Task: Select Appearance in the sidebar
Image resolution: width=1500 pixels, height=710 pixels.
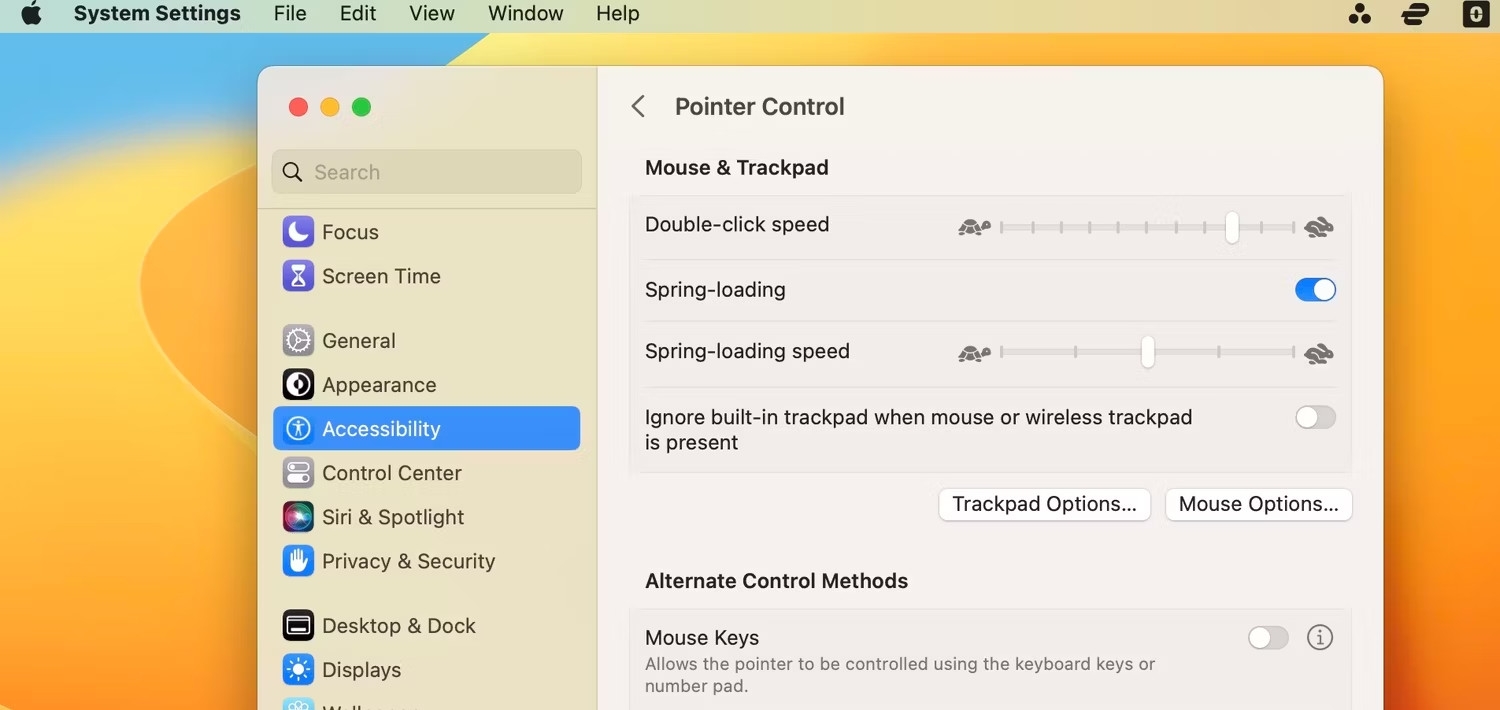Action: click(426, 385)
